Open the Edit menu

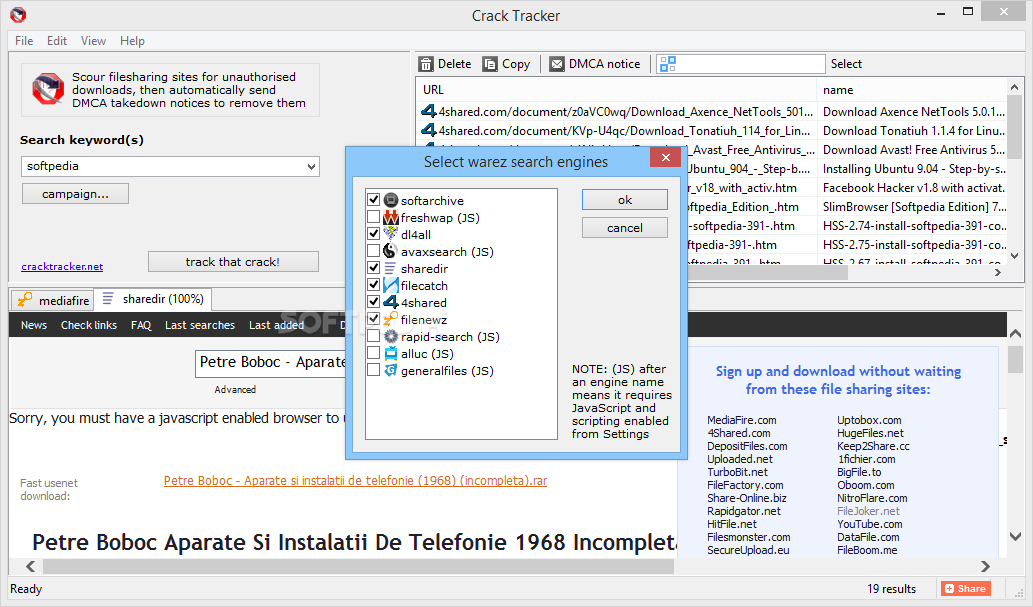[x=57, y=41]
